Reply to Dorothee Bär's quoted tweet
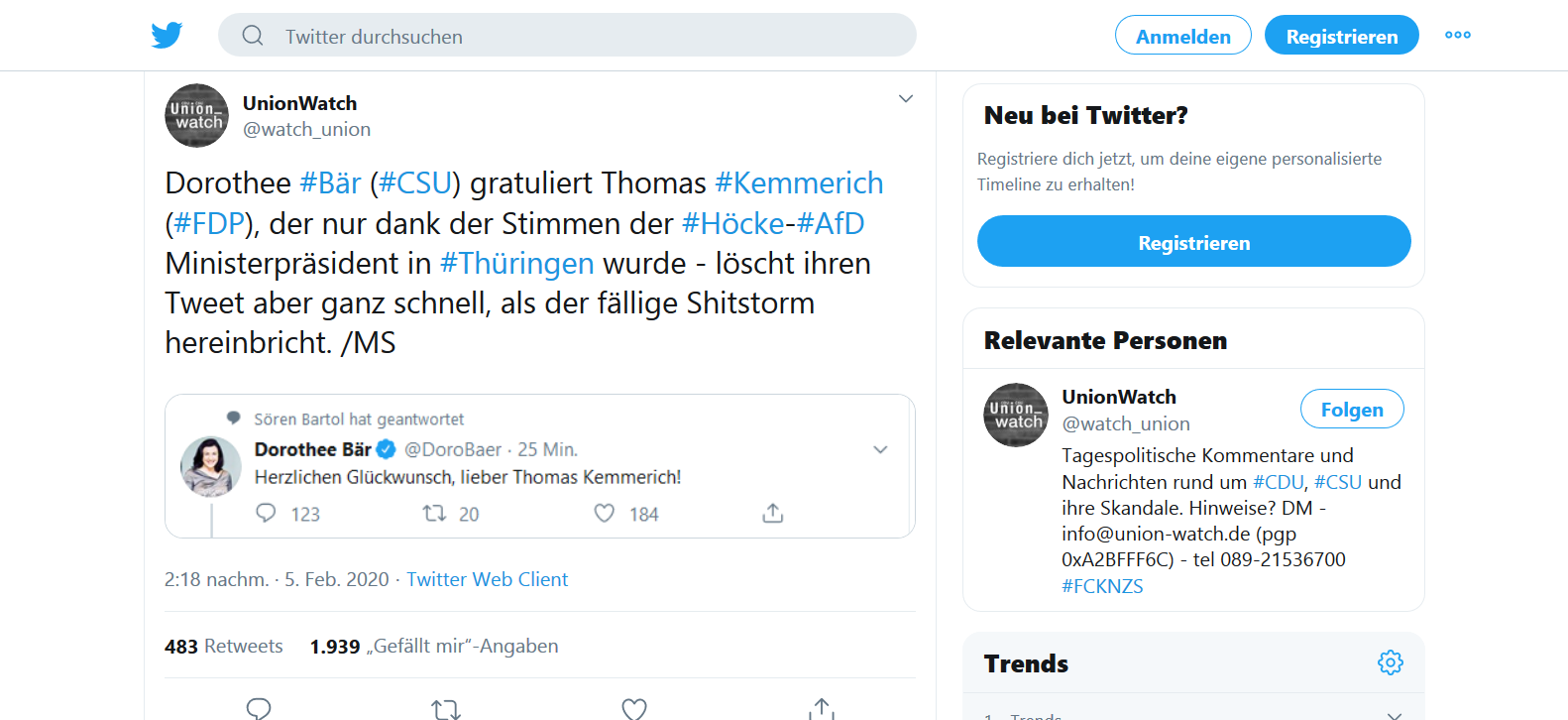Screen dimensions: 1568x720 coord(266,513)
